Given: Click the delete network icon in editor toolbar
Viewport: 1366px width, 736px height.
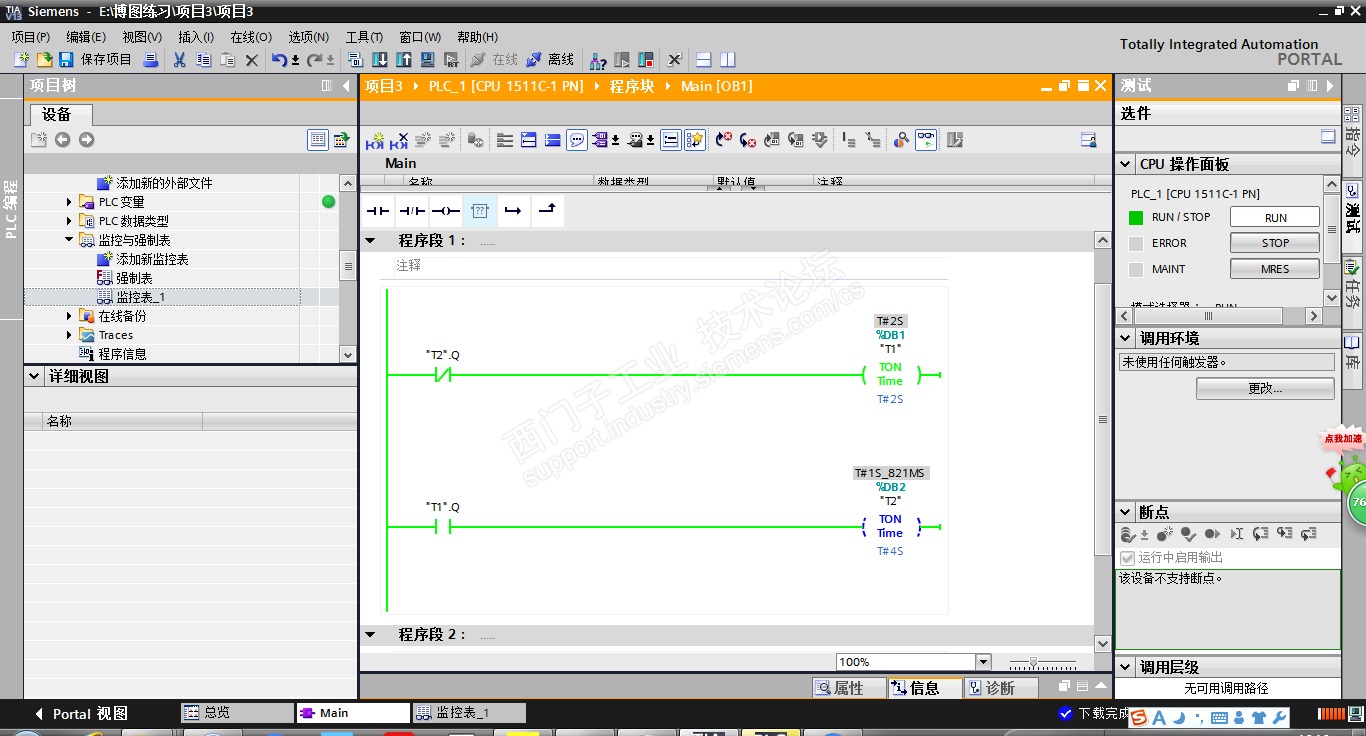Looking at the screenshot, I should (398, 141).
